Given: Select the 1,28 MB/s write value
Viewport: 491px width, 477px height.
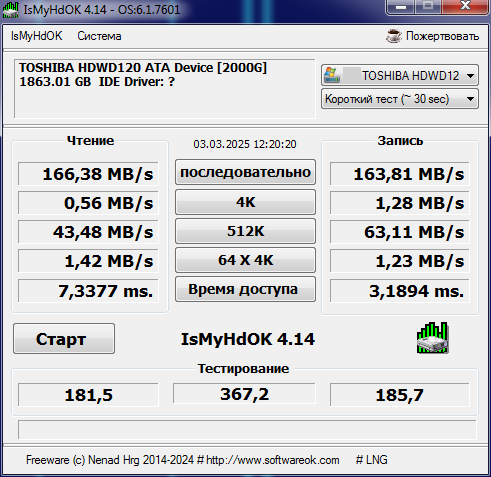Looking at the screenshot, I should coord(400,203).
